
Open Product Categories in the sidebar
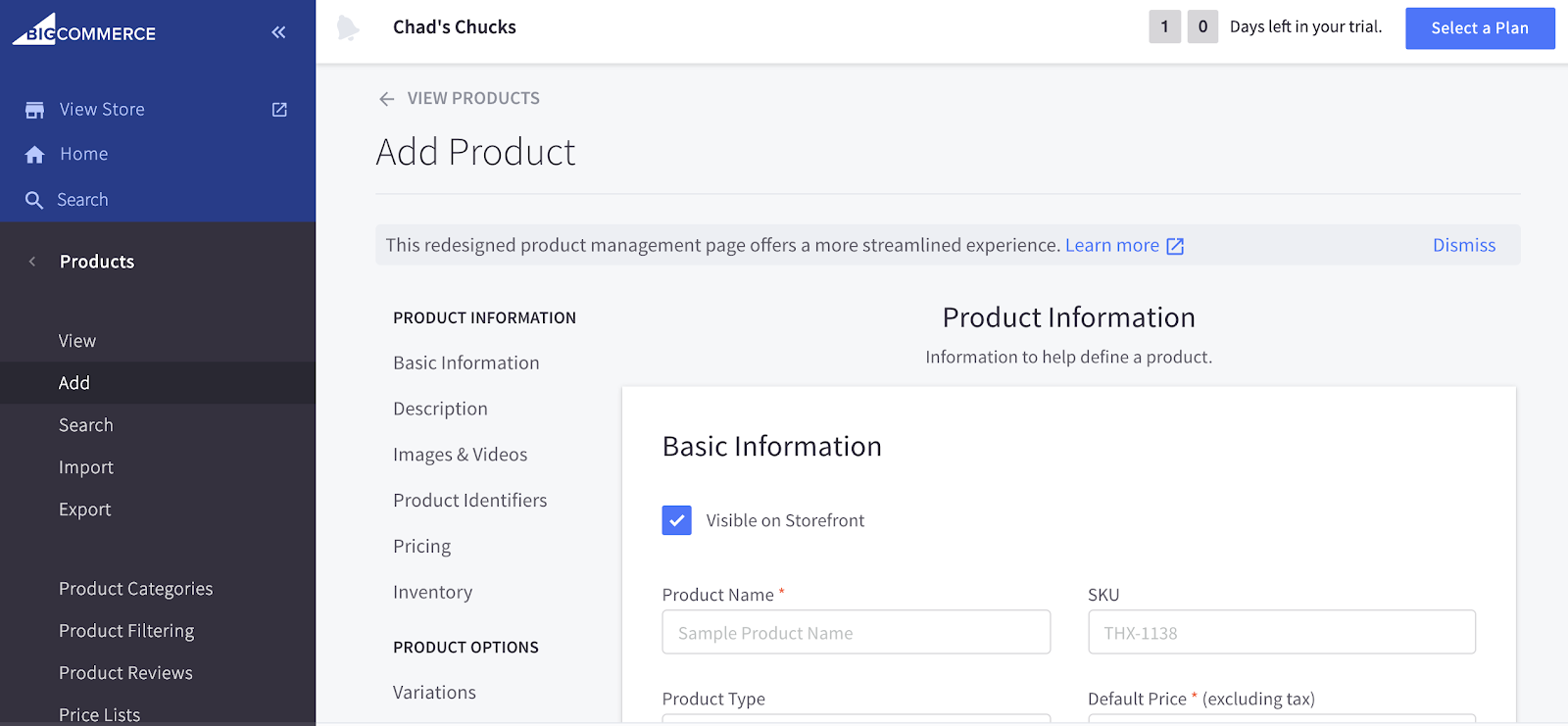click(x=135, y=589)
